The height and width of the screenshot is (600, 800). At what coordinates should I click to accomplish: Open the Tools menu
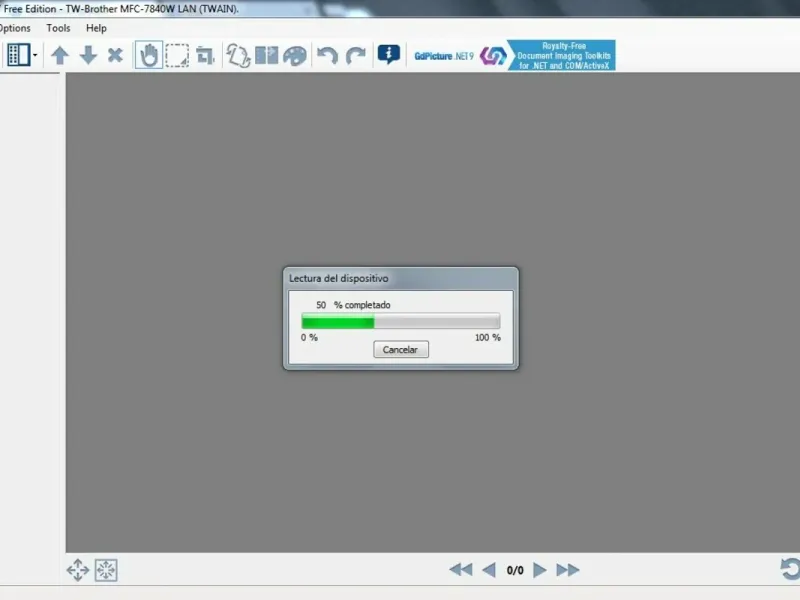(58, 28)
